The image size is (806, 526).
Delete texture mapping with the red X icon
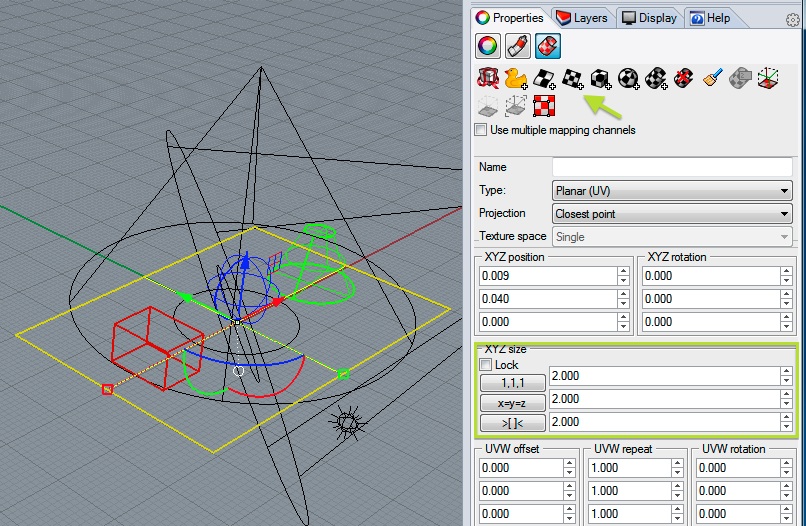pos(684,78)
